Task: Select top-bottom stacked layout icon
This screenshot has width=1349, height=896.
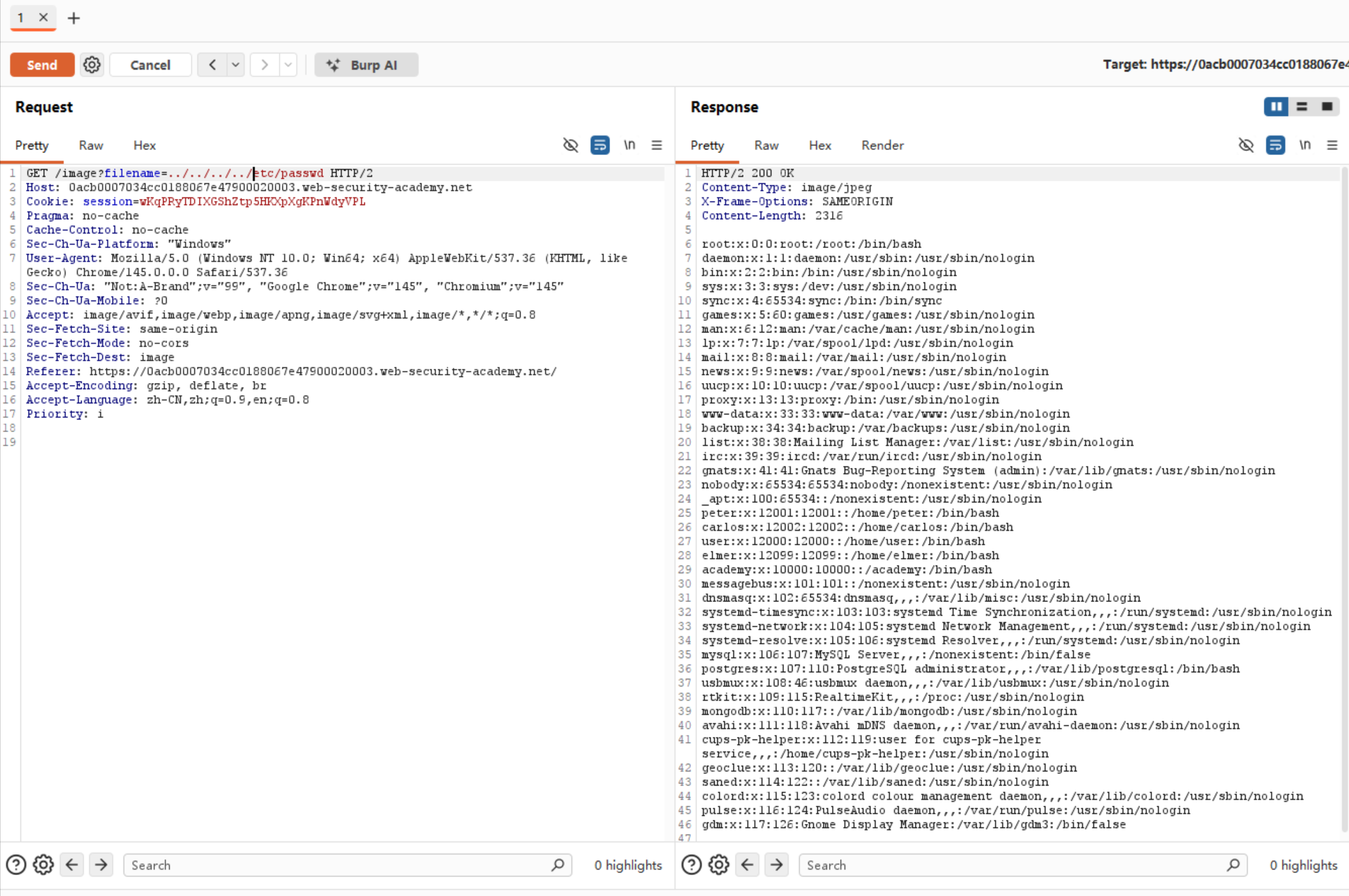Action: click(1302, 107)
